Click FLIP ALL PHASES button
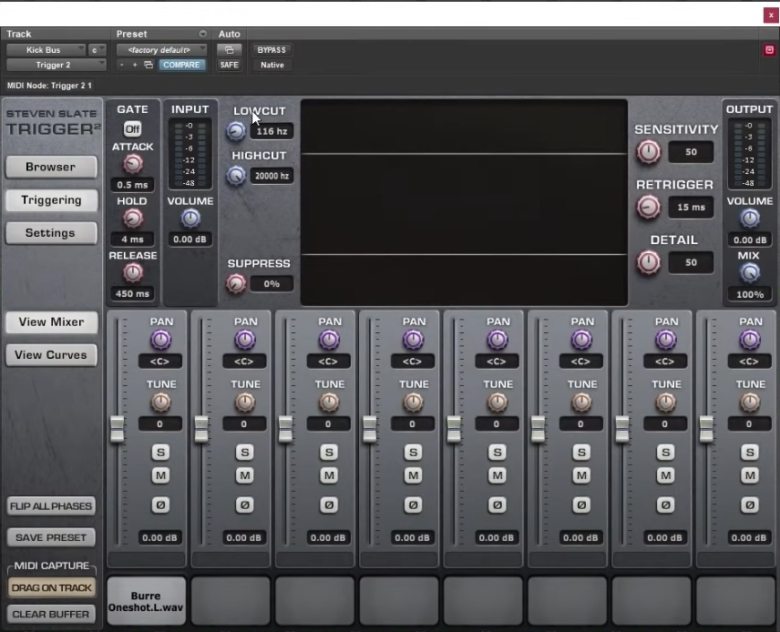Screen dimensions: 780x632 [51, 506]
